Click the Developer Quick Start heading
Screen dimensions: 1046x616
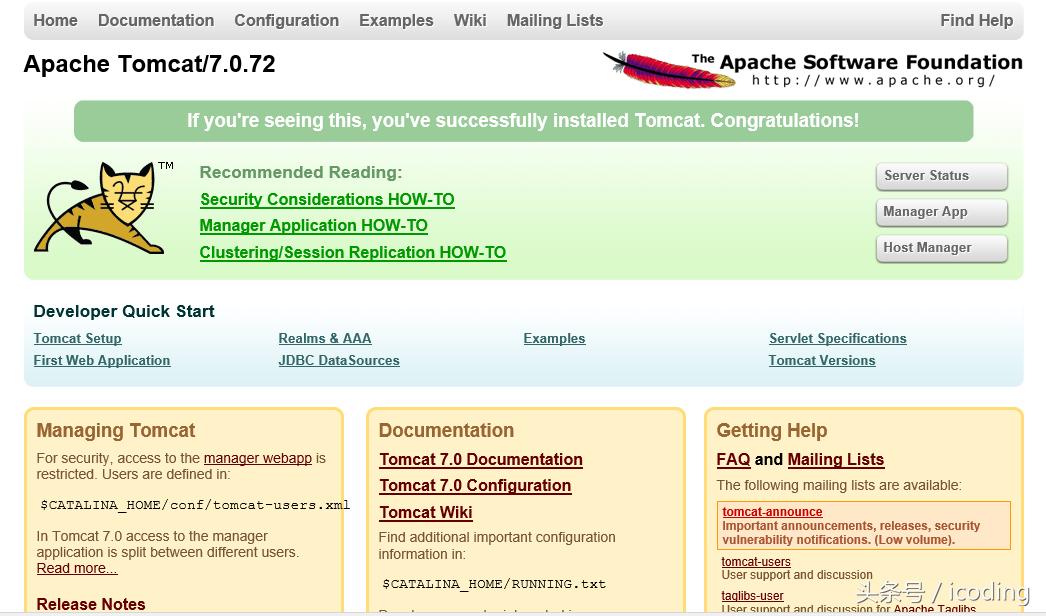point(124,312)
